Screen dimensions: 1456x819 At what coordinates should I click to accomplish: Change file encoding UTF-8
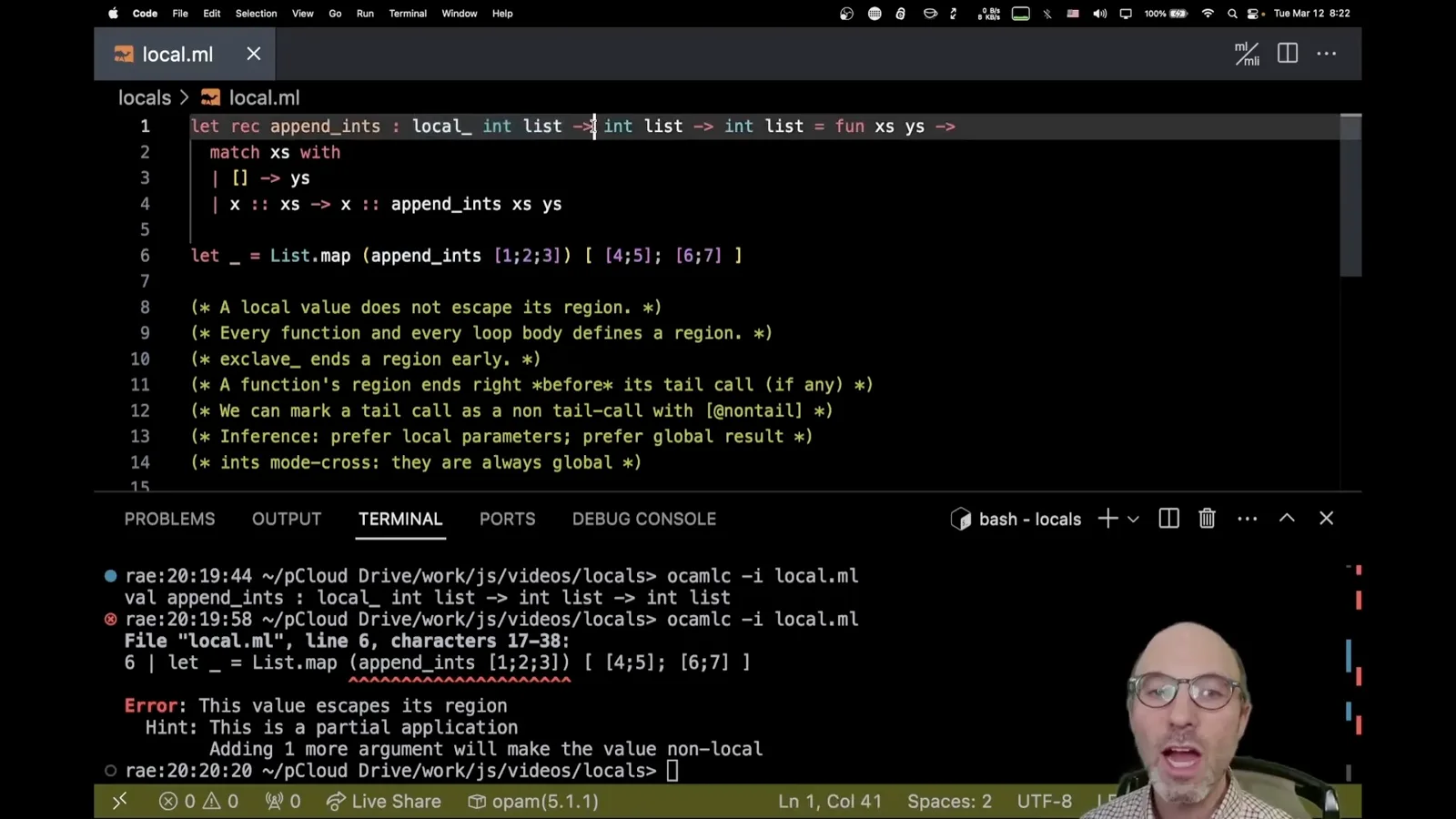1045,802
